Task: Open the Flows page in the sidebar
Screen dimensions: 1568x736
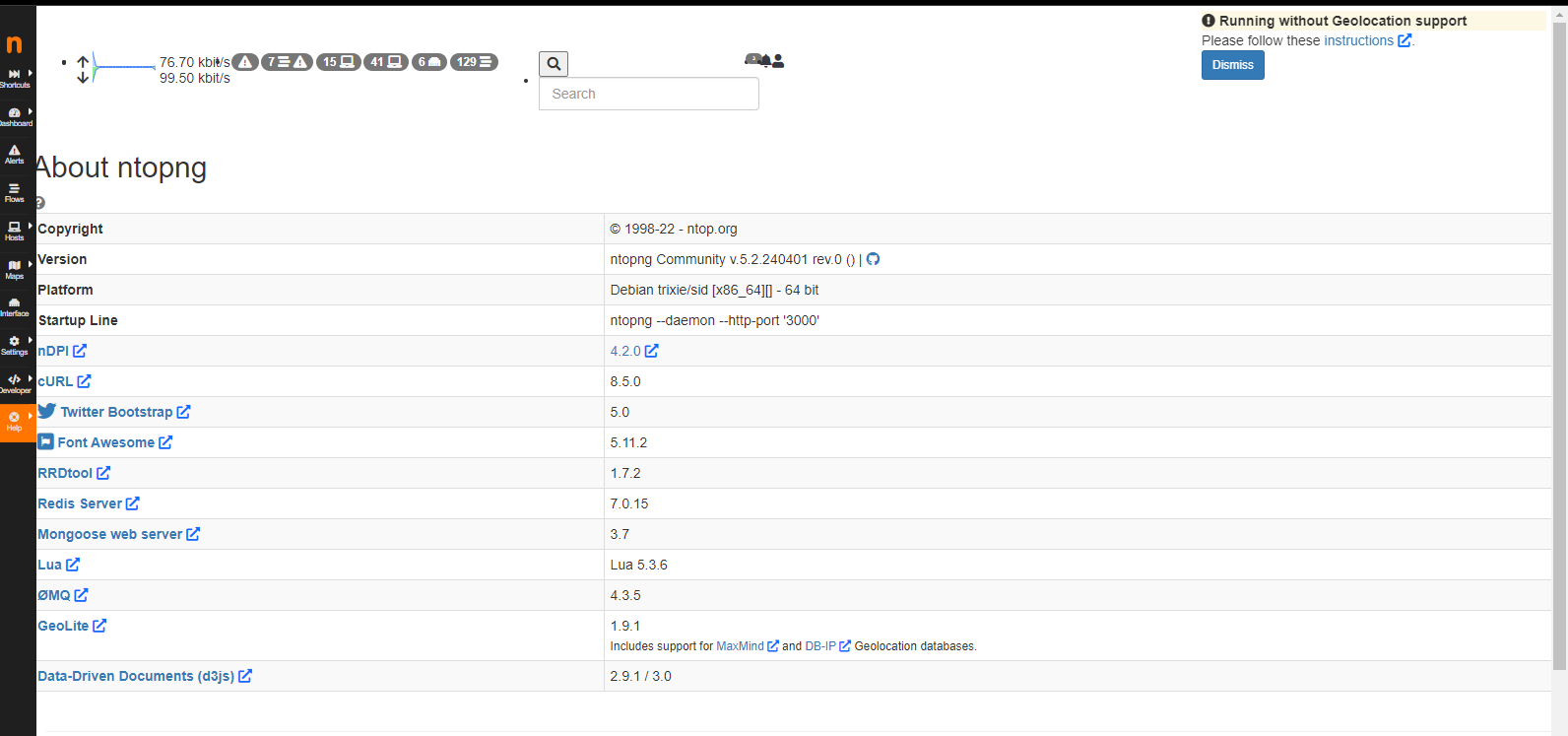Action: tap(14, 192)
